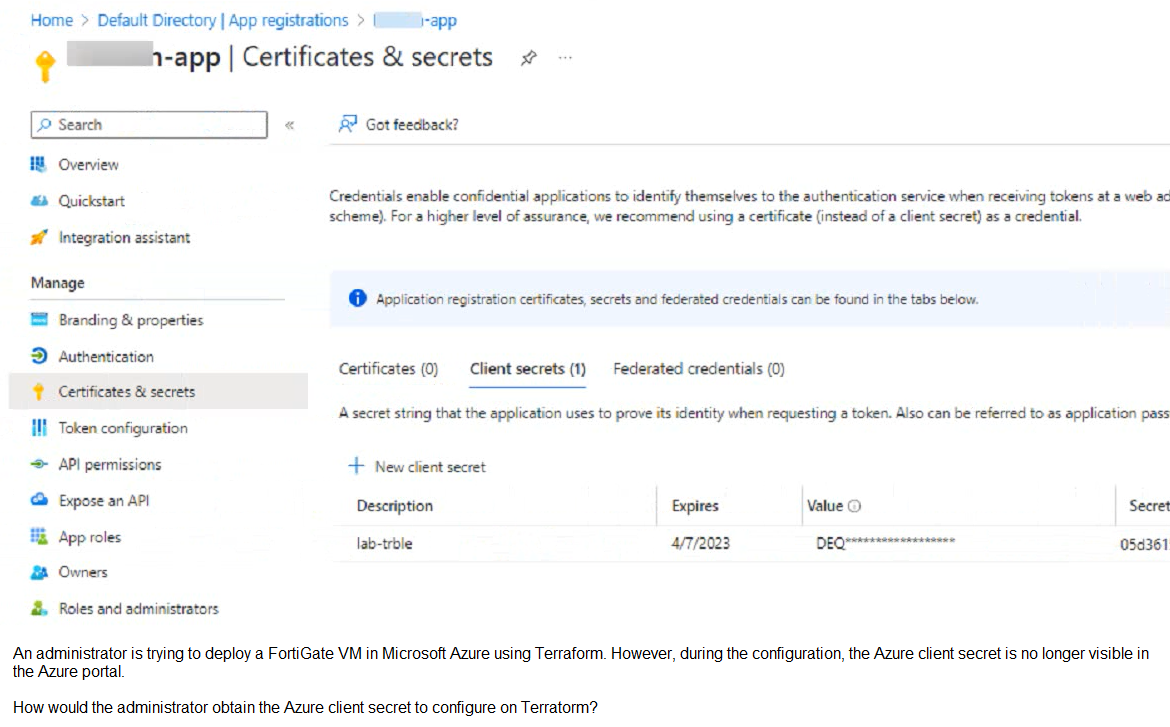Click the Quickstart cloud icon
Viewport: 1170px width, 727px height.
39,201
